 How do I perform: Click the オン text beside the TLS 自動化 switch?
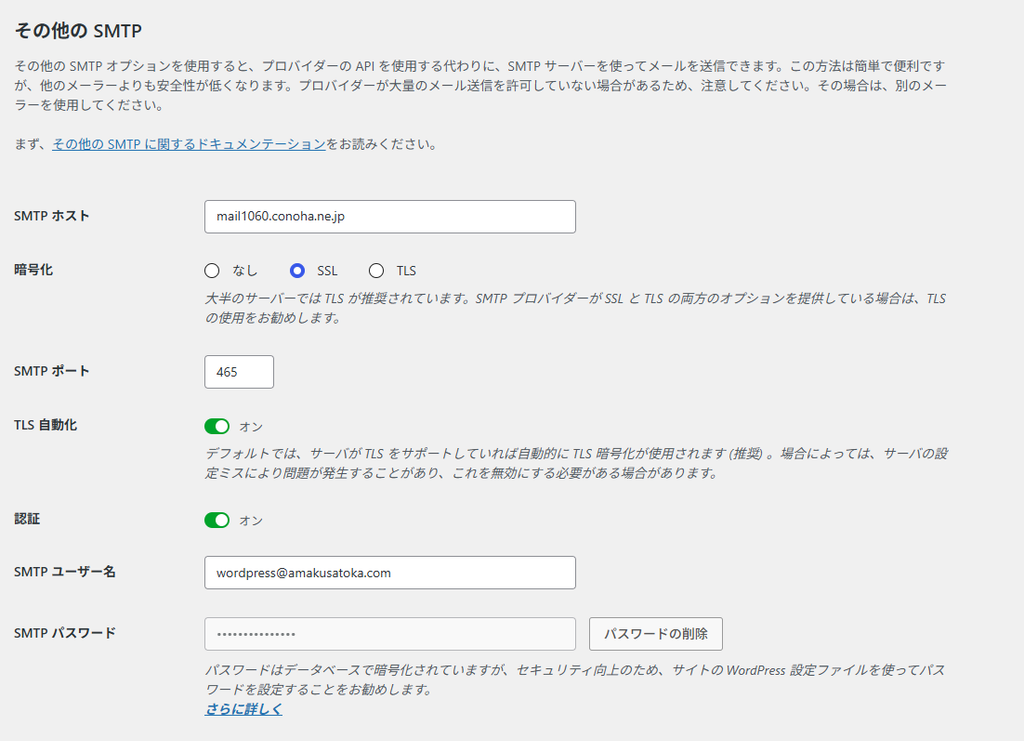point(251,427)
